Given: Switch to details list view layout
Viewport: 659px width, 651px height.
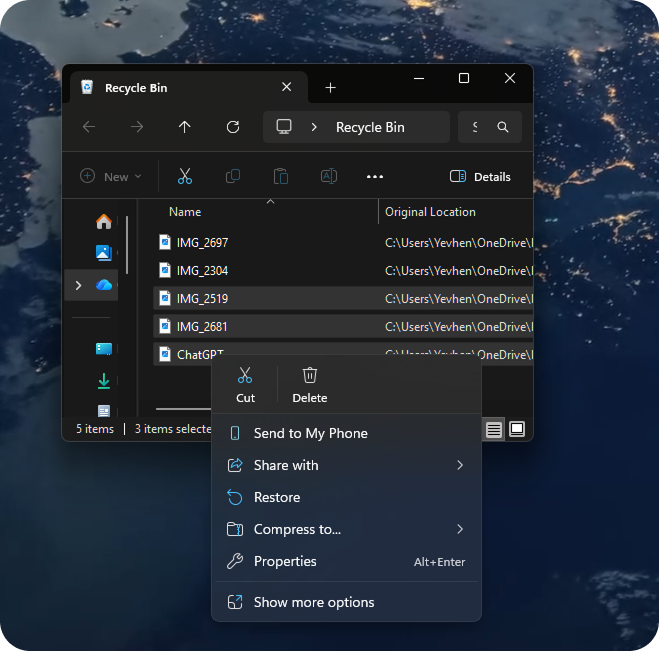Looking at the screenshot, I should point(494,429).
